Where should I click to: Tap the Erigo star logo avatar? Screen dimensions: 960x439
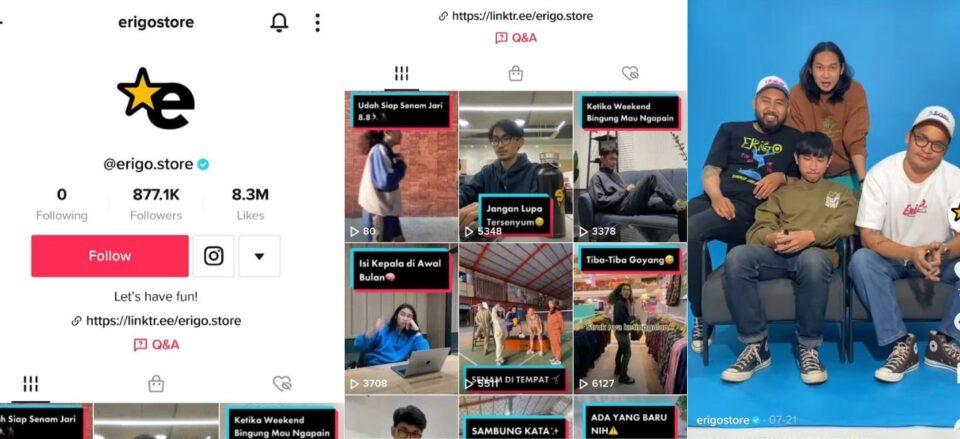pos(156,98)
